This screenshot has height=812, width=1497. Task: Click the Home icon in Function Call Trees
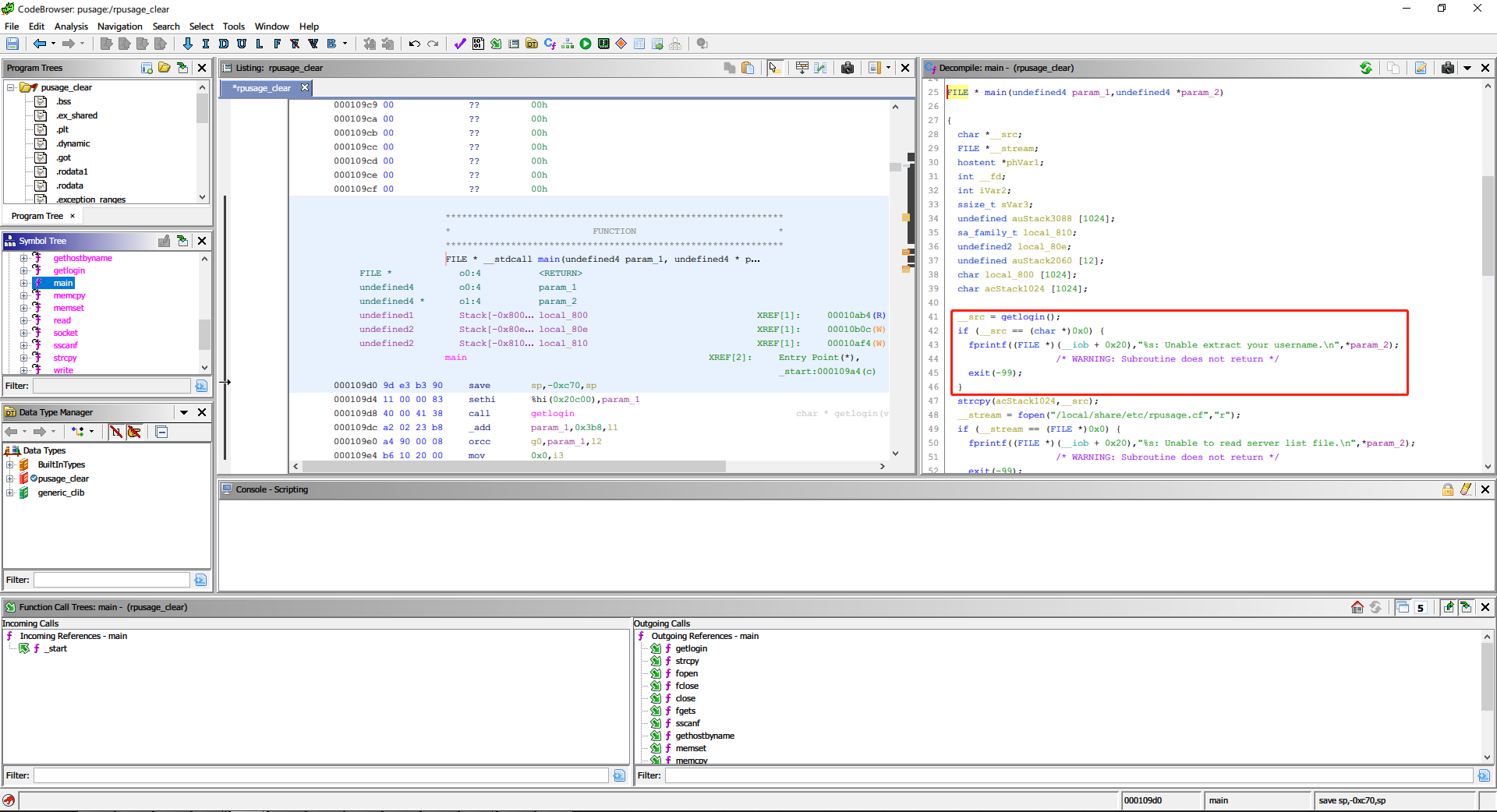pyautogui.click(x=1357, y=607)
